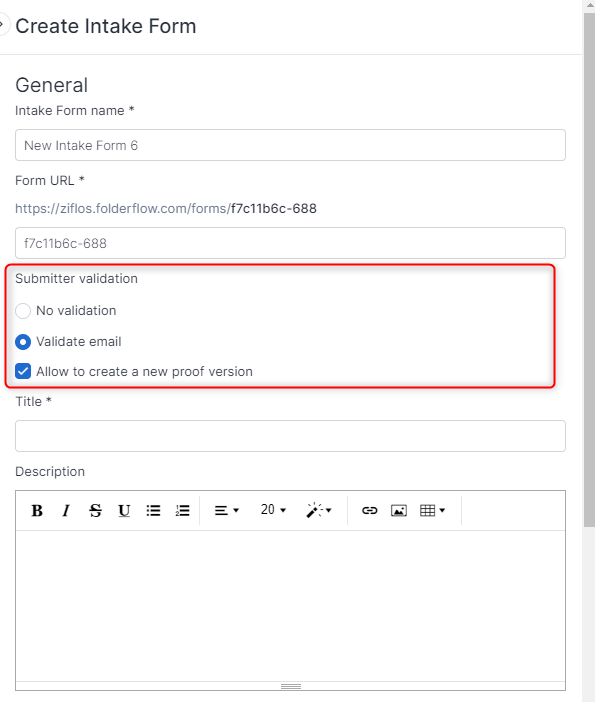Open the paragraph alignment dropdown
The image size is (595, 702).
pyautogui.click(x=227, y=510)
